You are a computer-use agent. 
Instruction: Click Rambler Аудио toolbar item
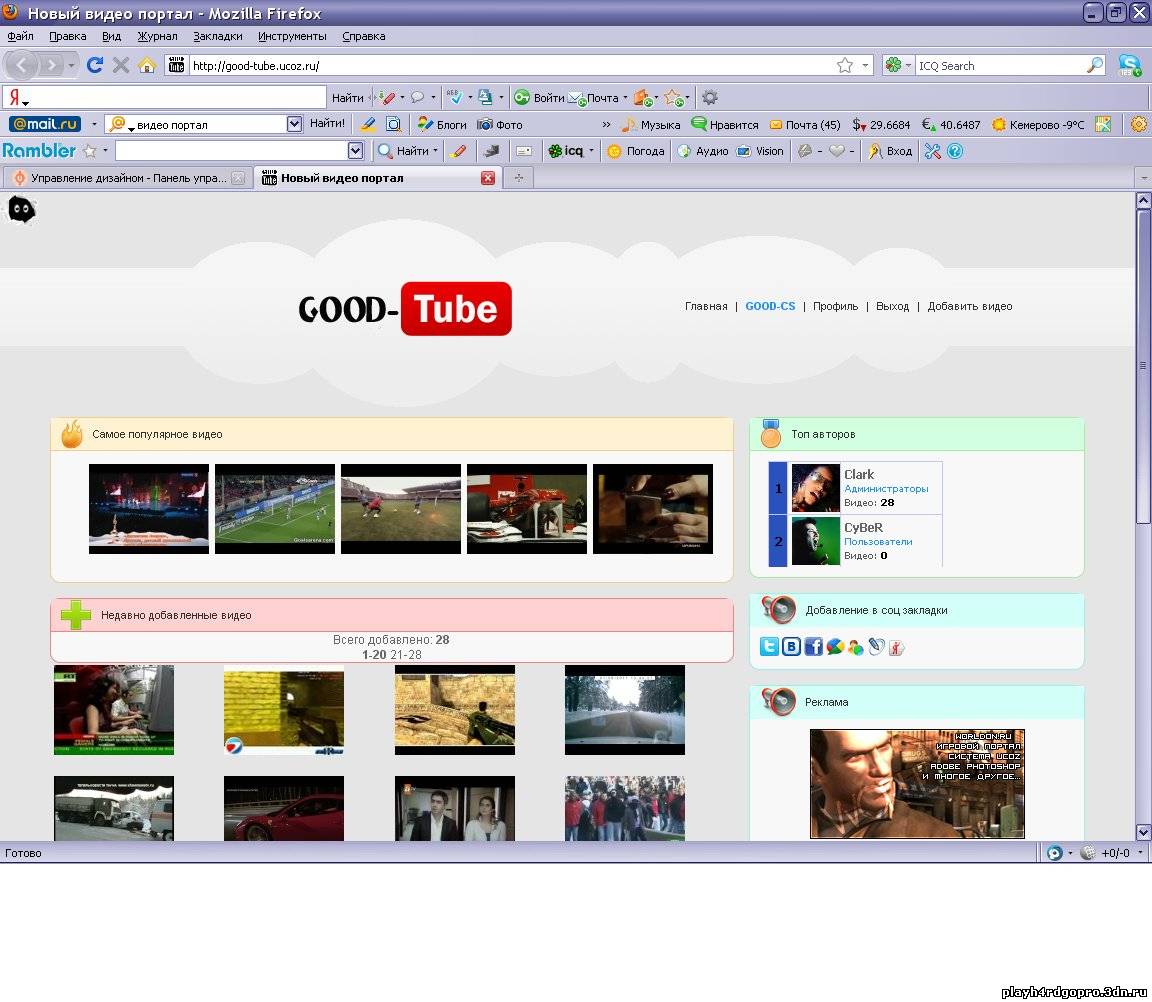(703, 151)
